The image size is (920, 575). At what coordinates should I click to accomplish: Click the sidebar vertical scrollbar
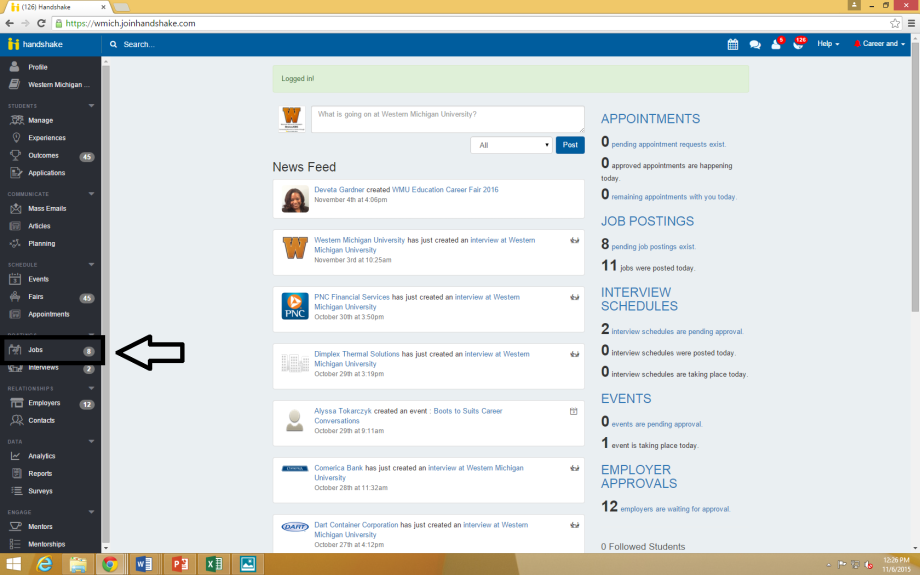pos(106,305)
